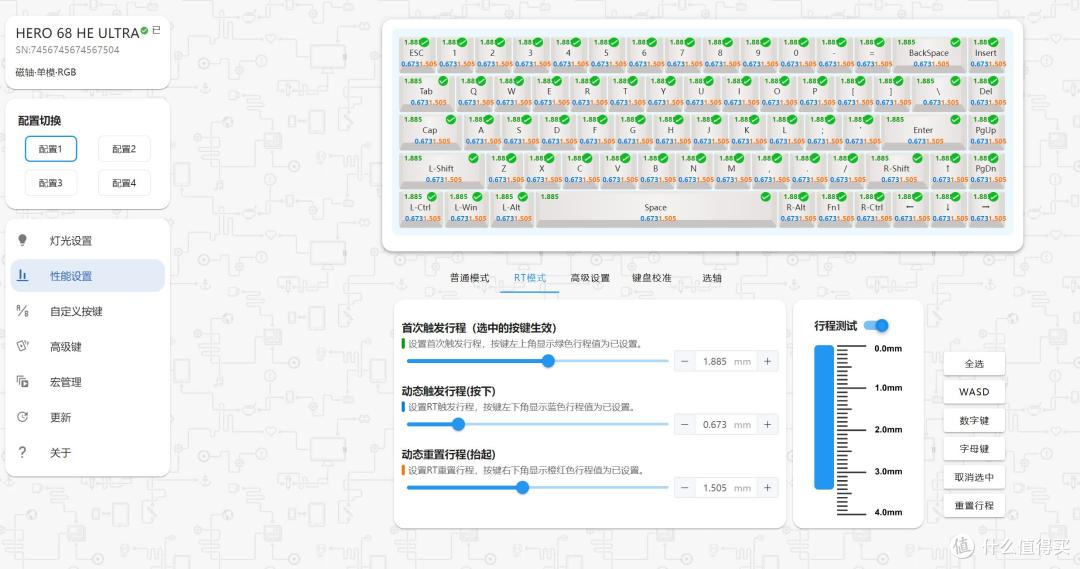Click the WASD selection button
The image size is (1080, 569).
pyautogui.click(x=974, y=392)
